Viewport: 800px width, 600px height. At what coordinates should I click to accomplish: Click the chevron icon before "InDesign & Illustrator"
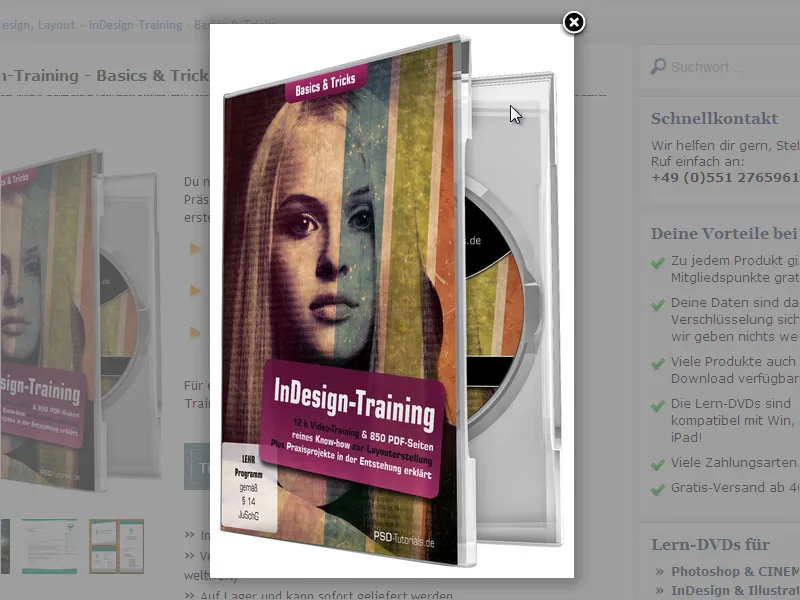pyautogui.click(x=660, y=590)
